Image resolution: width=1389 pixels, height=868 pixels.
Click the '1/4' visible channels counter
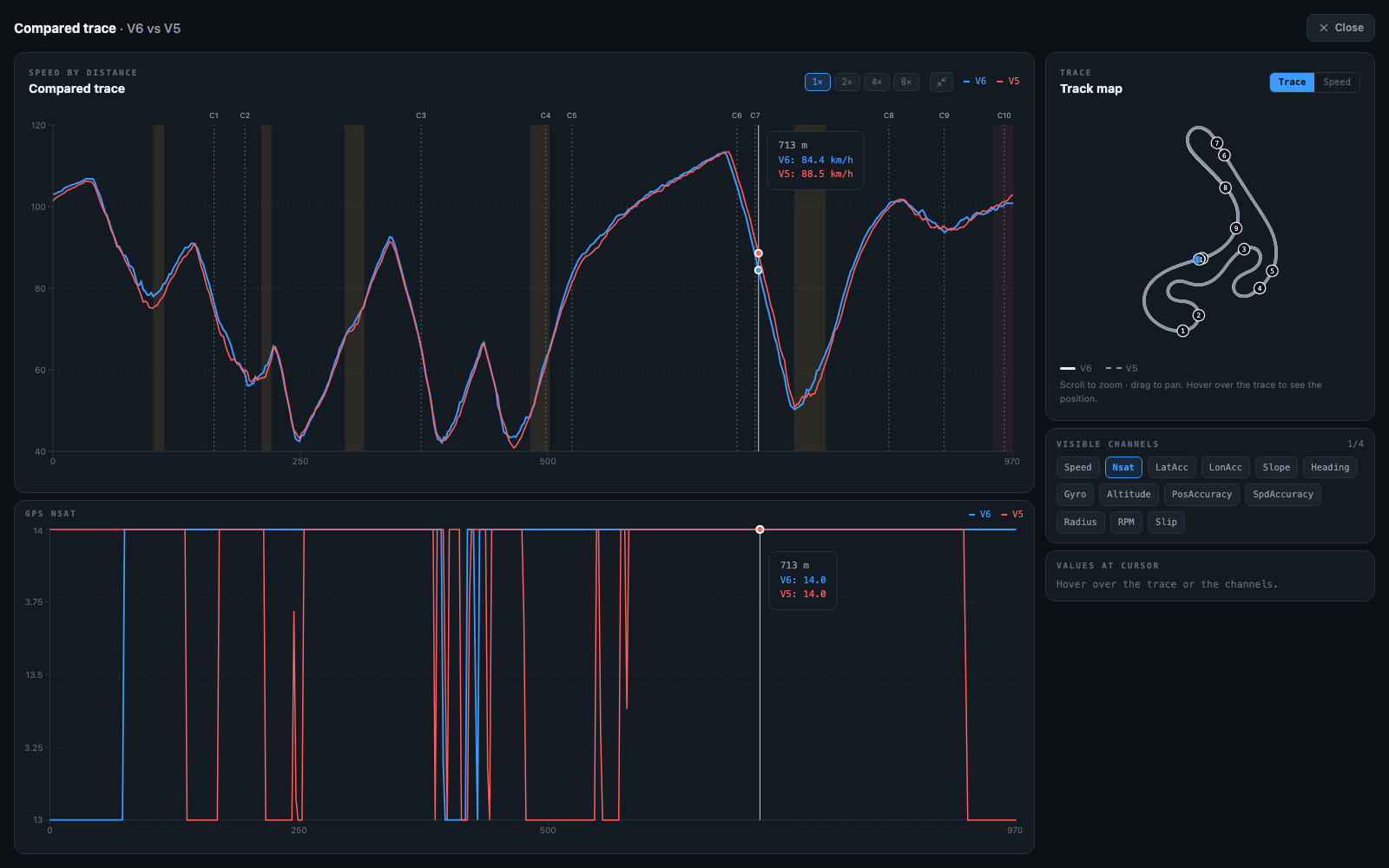click(1355, 444)
